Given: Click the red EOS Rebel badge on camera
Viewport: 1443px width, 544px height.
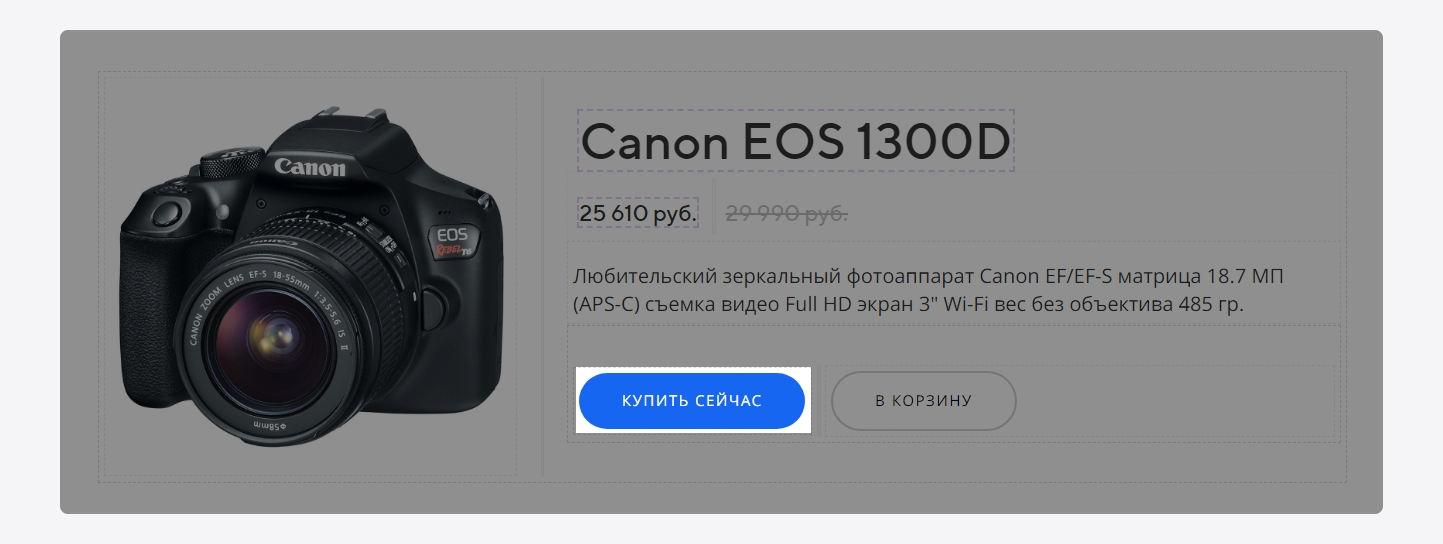Looking at the screenshot, I should point(454,243).
